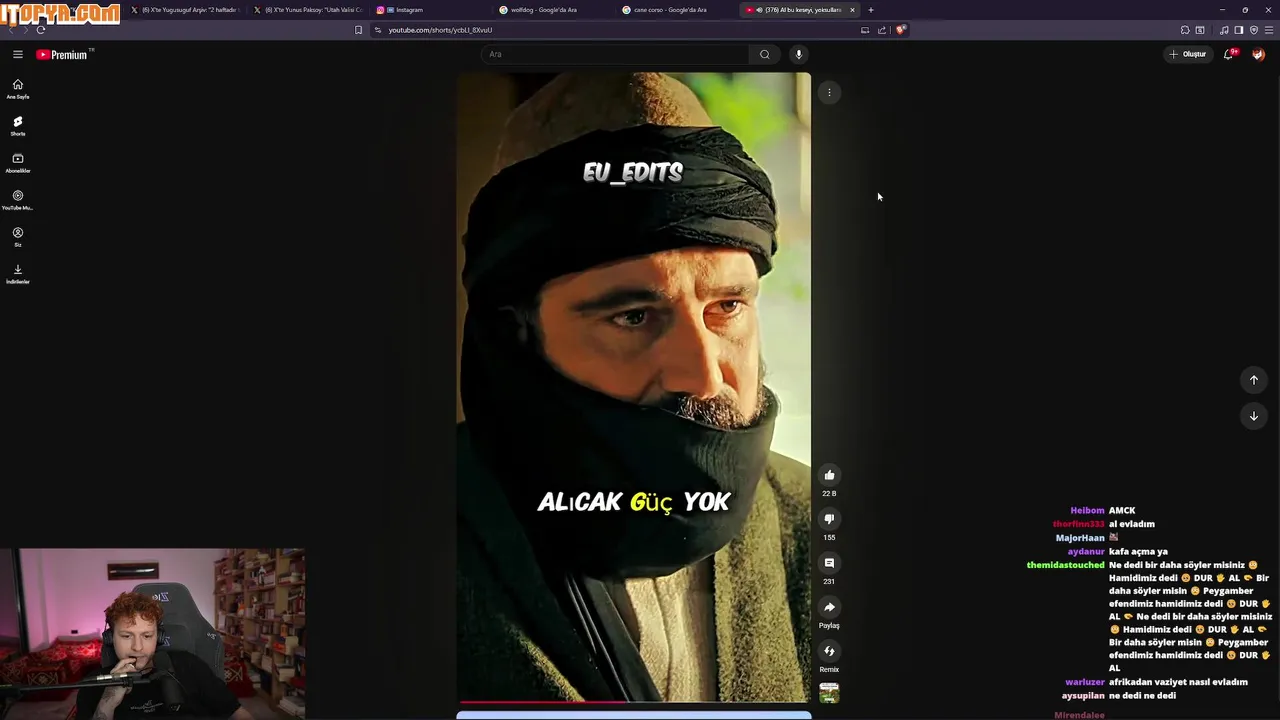Switch to the Yunus Paksoy X tab
This screenshot has width=1280, height=720.
click(x=308, y=10)
